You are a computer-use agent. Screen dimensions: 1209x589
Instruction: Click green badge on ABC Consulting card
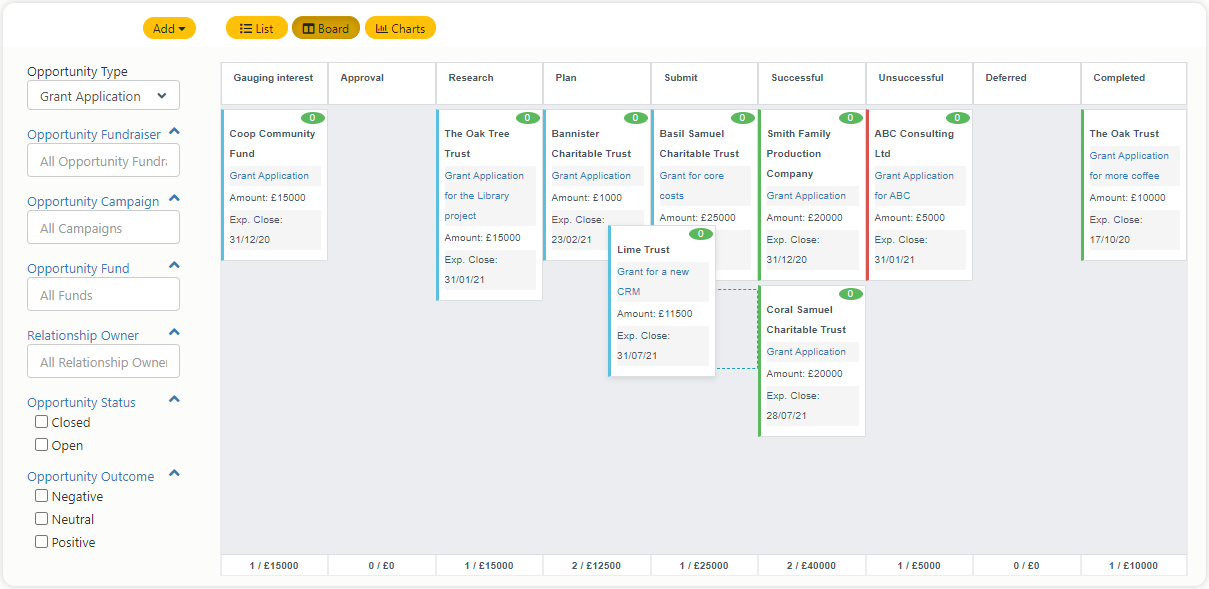957,118
